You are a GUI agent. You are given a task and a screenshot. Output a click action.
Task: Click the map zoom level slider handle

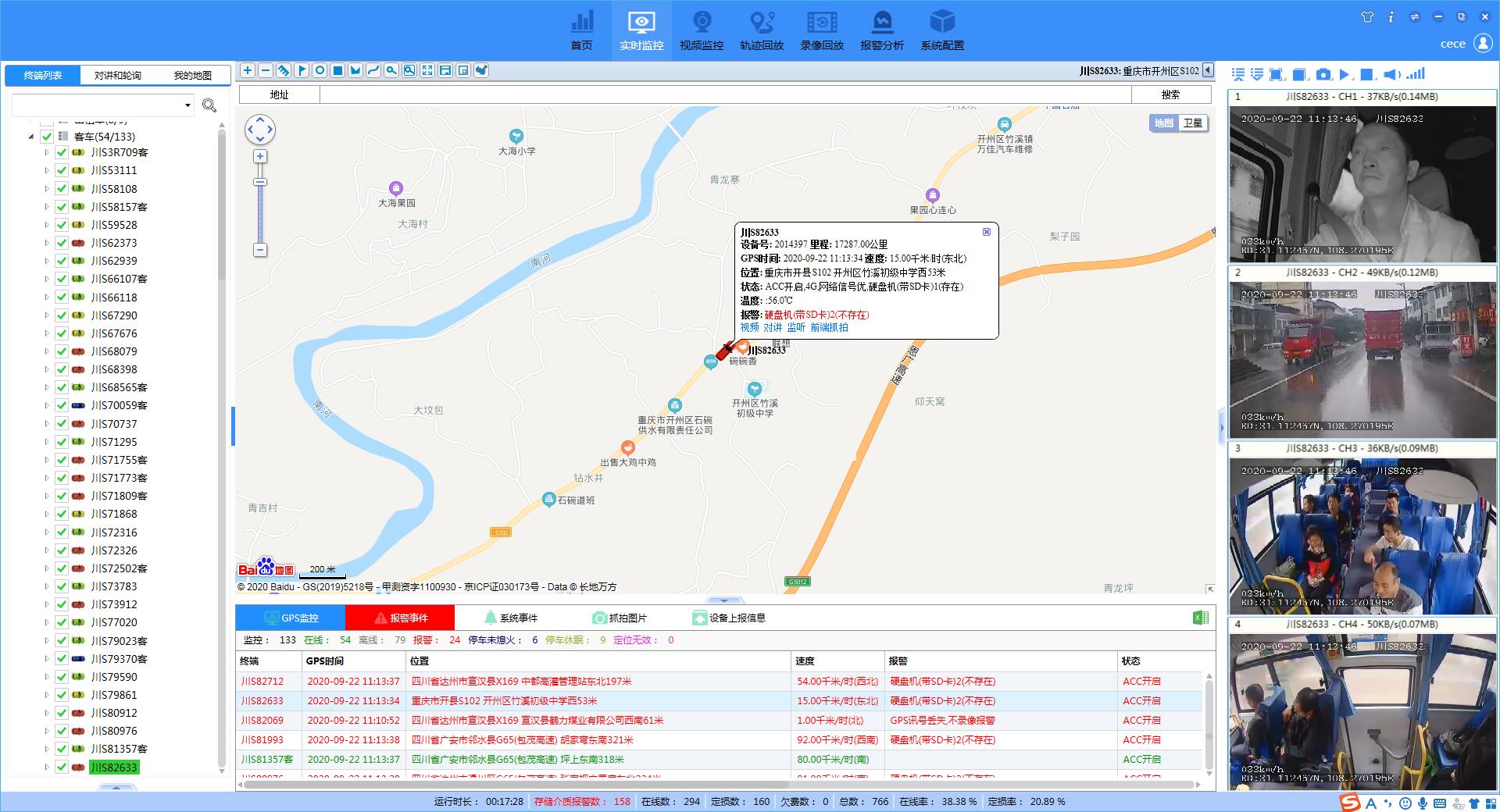click(x=260, y=182)
